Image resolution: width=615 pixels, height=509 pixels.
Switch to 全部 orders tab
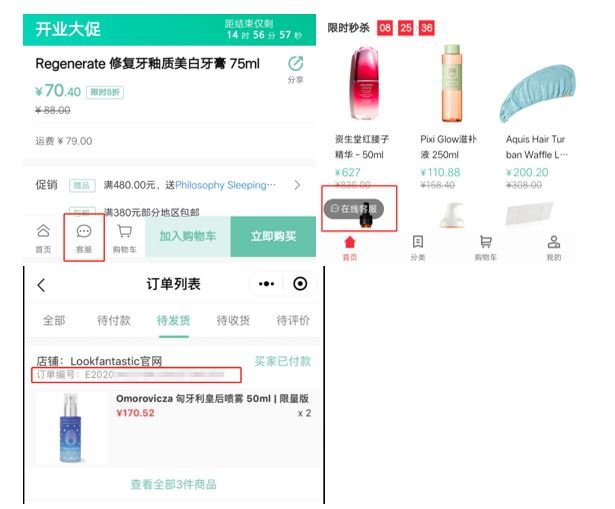tap(54, 320)
